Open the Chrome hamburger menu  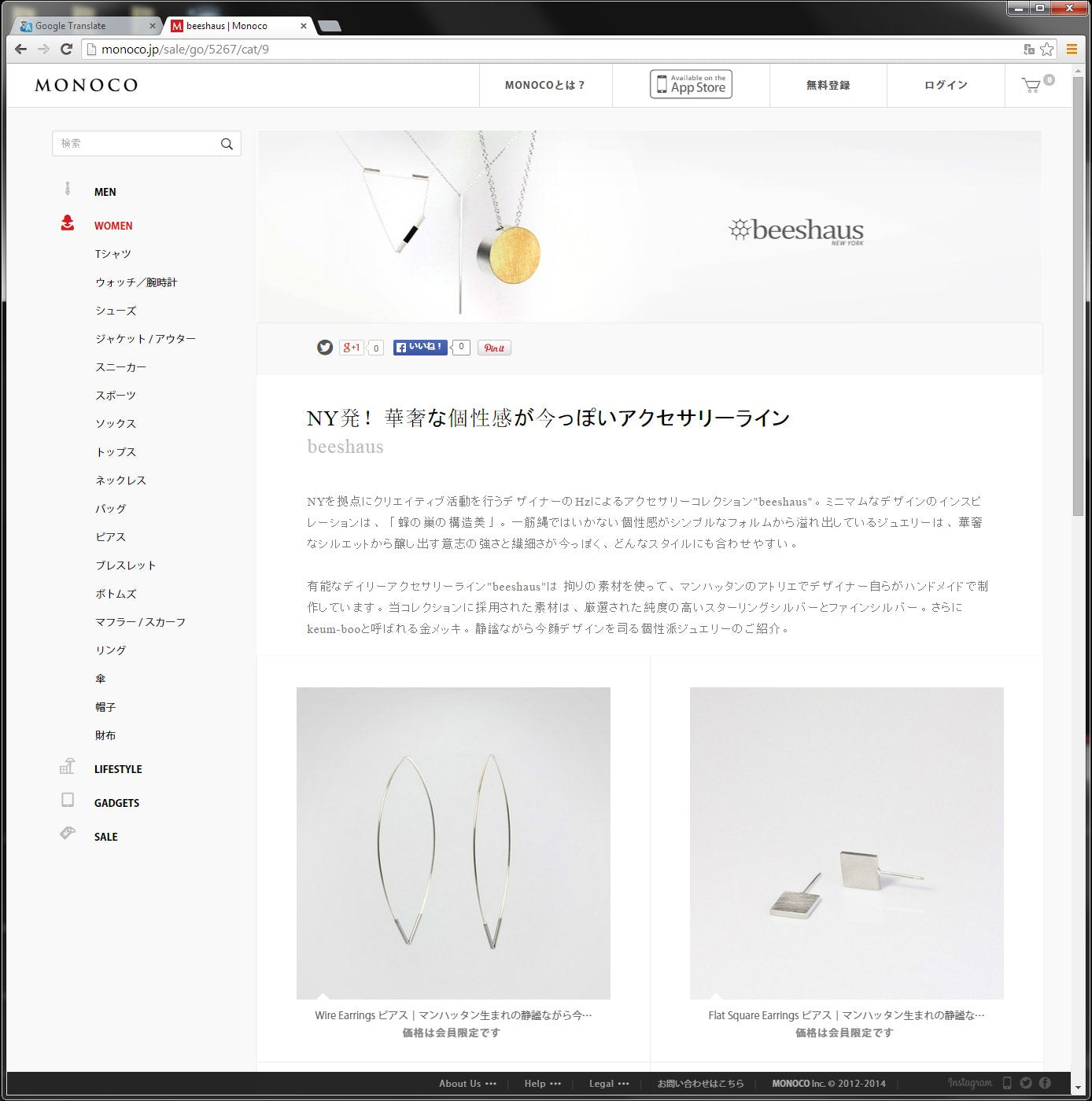(x=1072, y=49)
